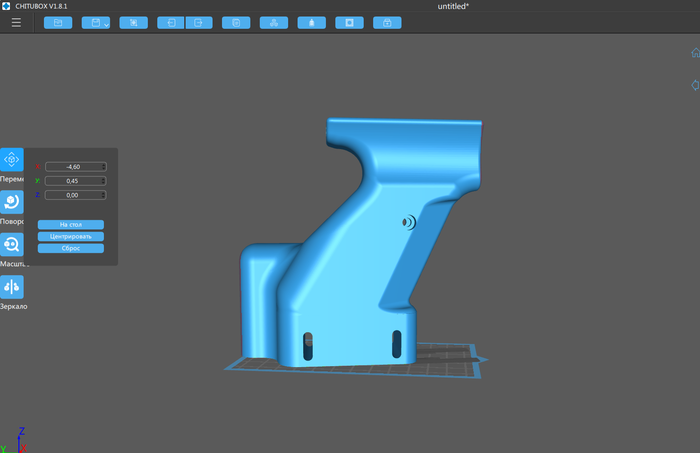
Task: Click the home view icon at right edge
Action: pos(696,53)
